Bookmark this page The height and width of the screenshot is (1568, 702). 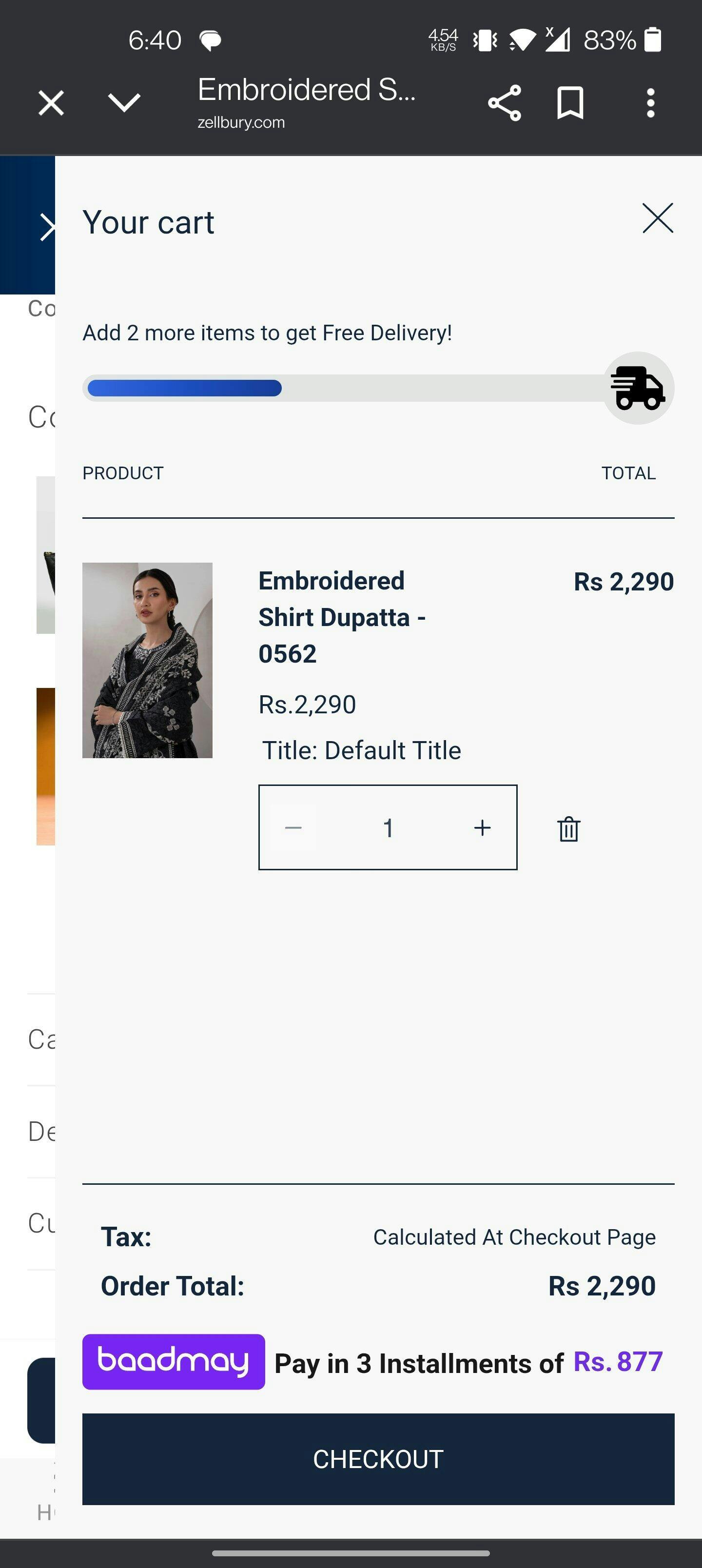coord(570,103)
